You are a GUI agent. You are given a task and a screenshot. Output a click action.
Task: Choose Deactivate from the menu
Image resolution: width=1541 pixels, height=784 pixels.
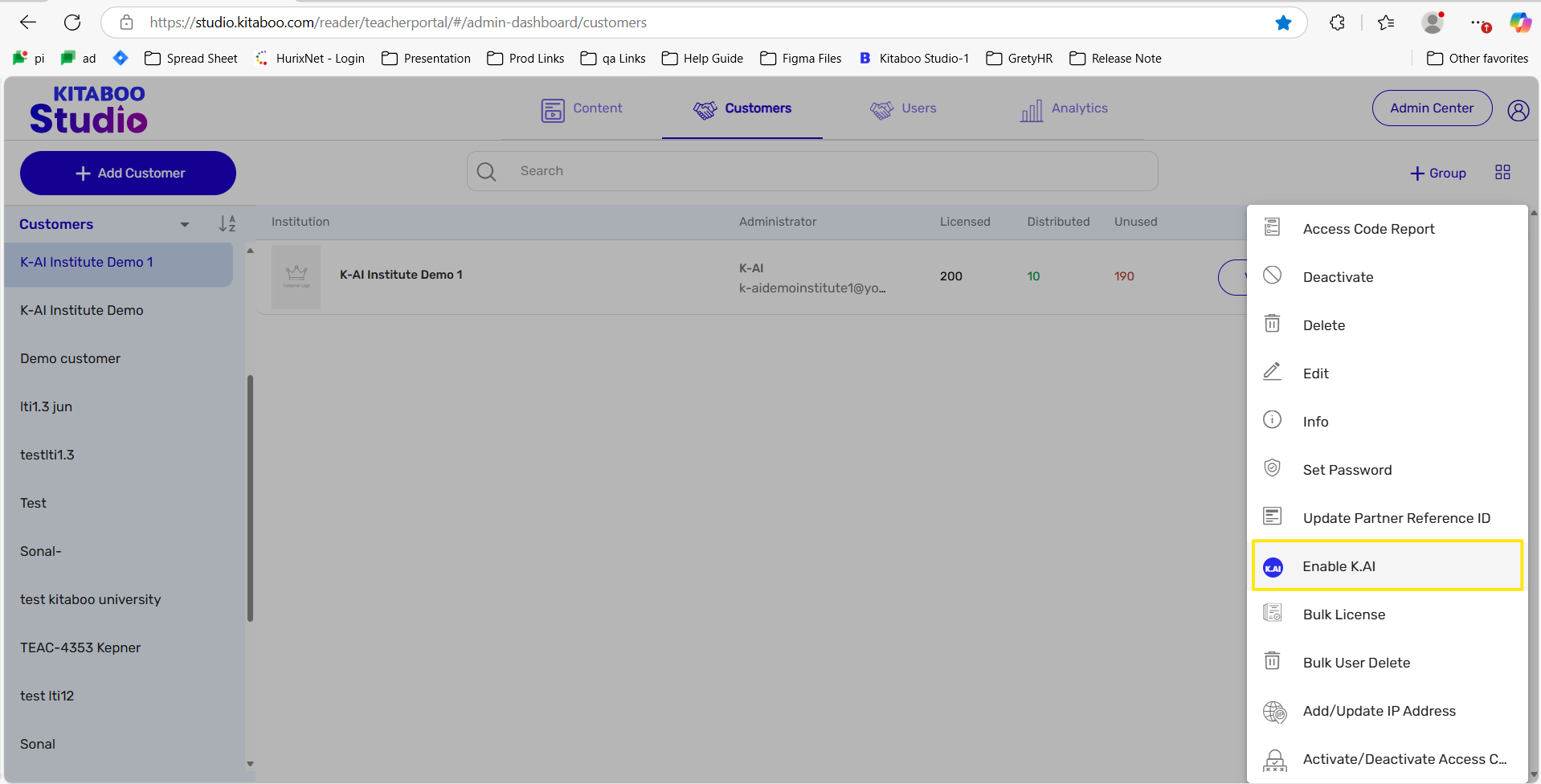click(1388, 277)
